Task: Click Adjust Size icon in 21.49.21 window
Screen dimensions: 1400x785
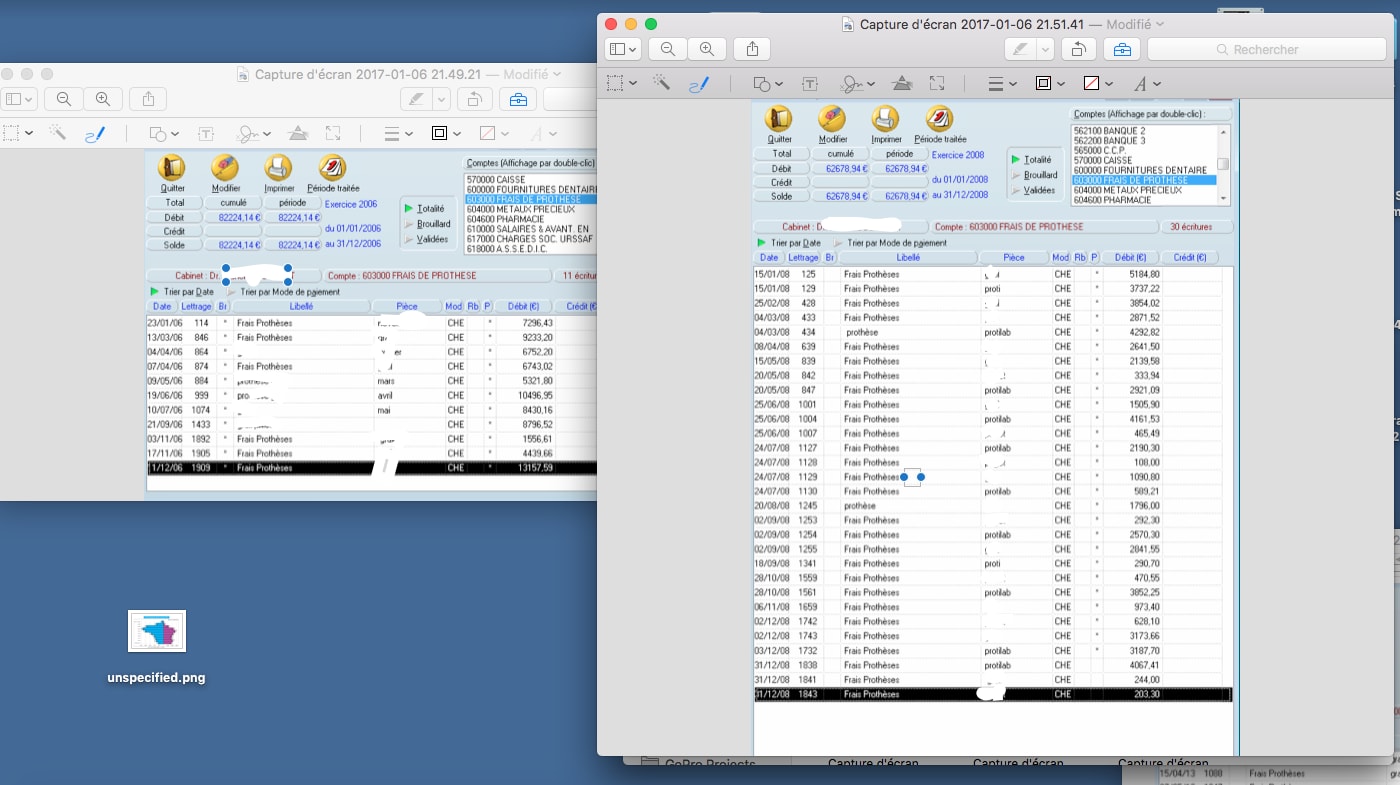Action: pos(333,133)
